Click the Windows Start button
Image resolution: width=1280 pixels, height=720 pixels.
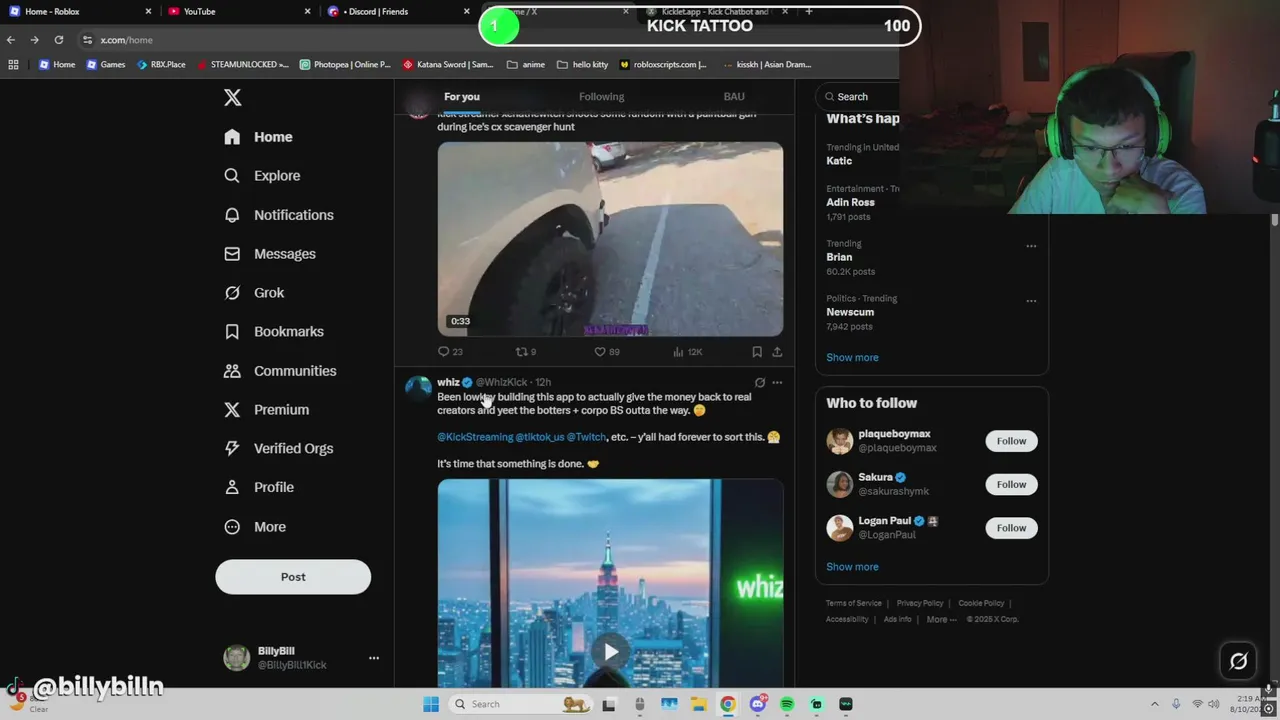(431, 704)
